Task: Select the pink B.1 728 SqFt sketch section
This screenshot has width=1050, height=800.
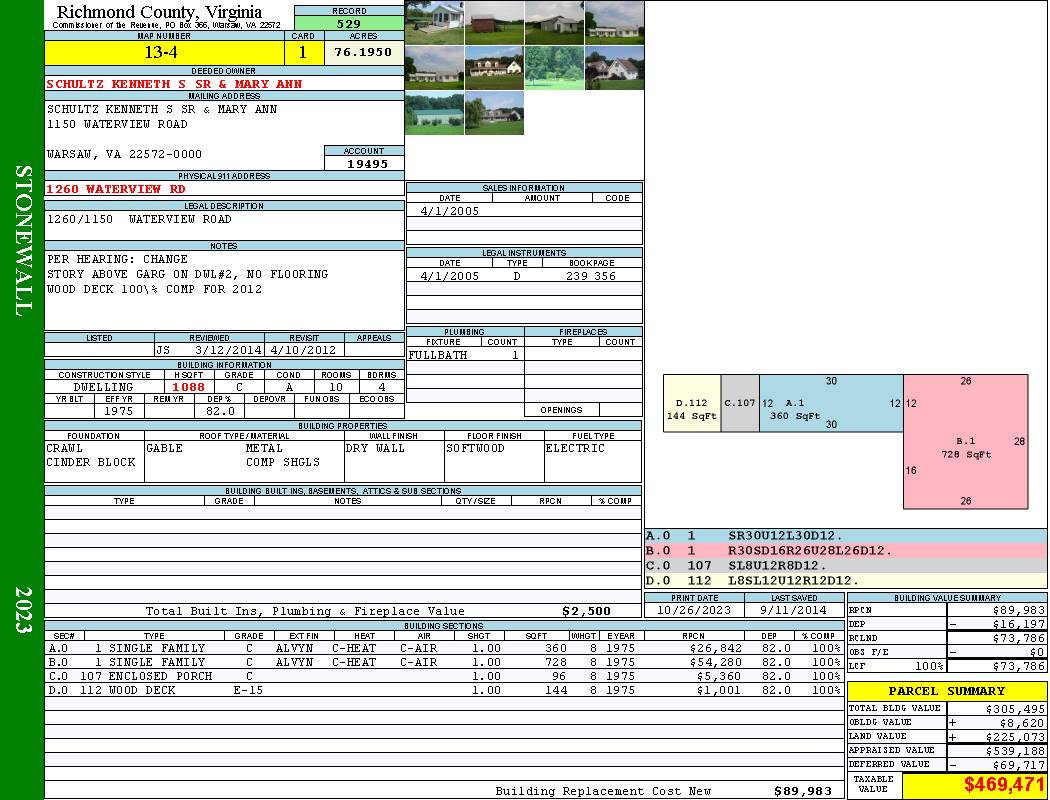Action: [965, 441]
